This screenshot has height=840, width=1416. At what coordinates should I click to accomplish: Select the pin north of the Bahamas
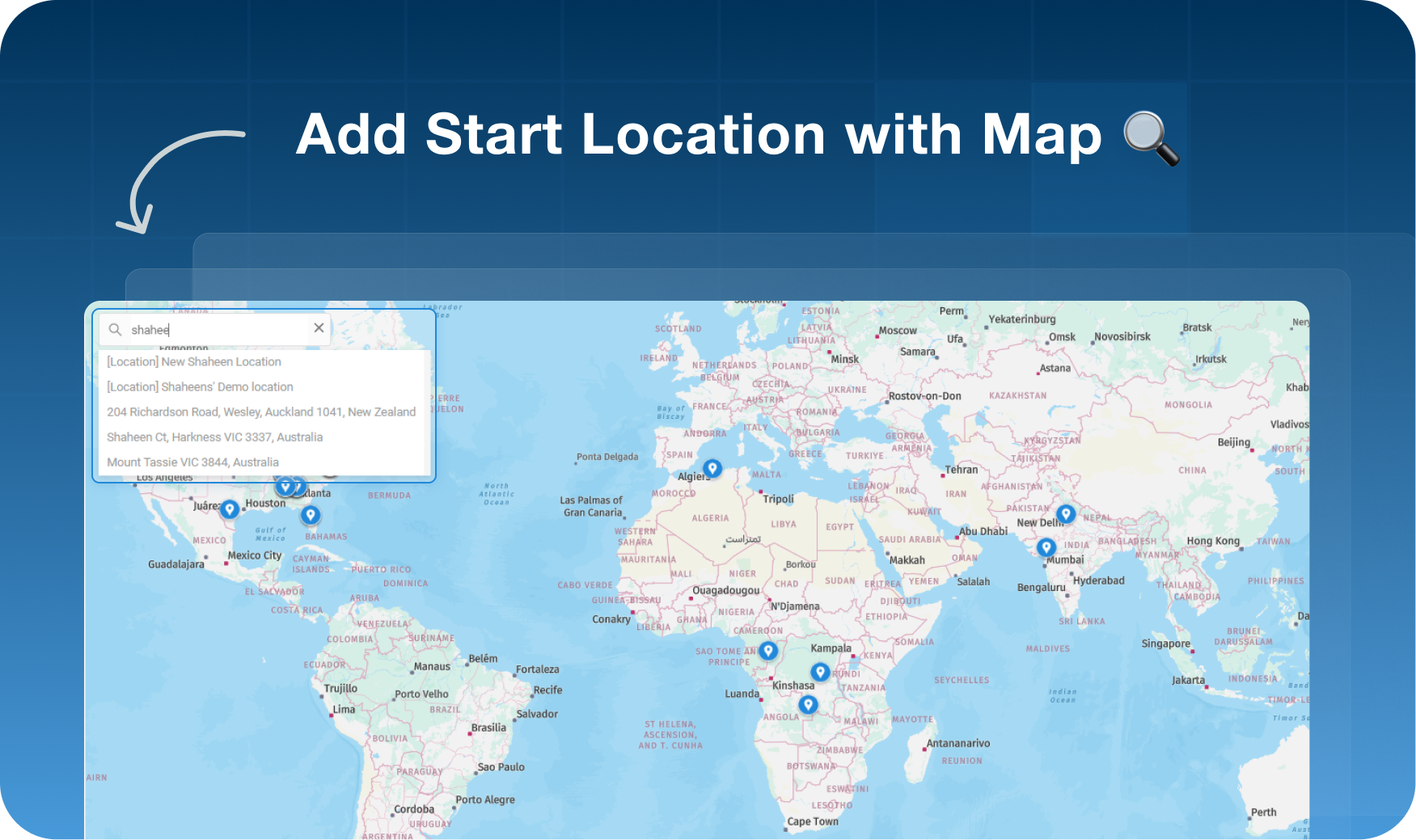coord(310,514)
